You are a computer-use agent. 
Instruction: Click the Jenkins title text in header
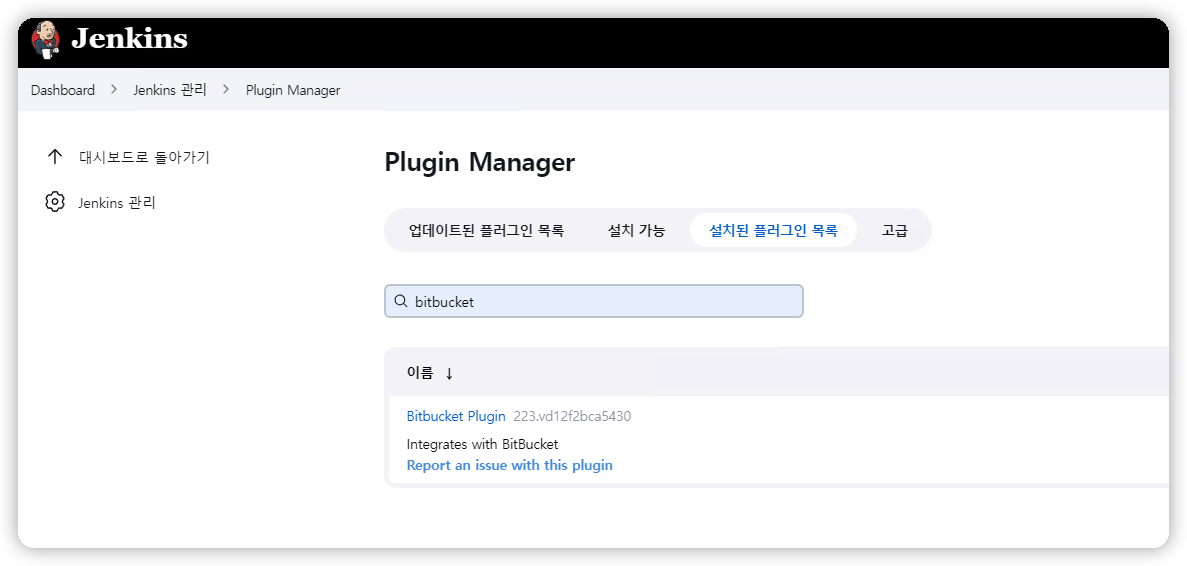coord(129,38)
